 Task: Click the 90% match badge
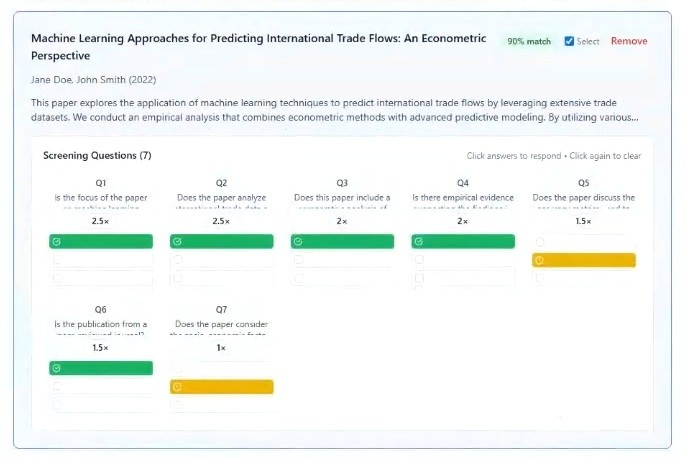(x=528, y=41)
